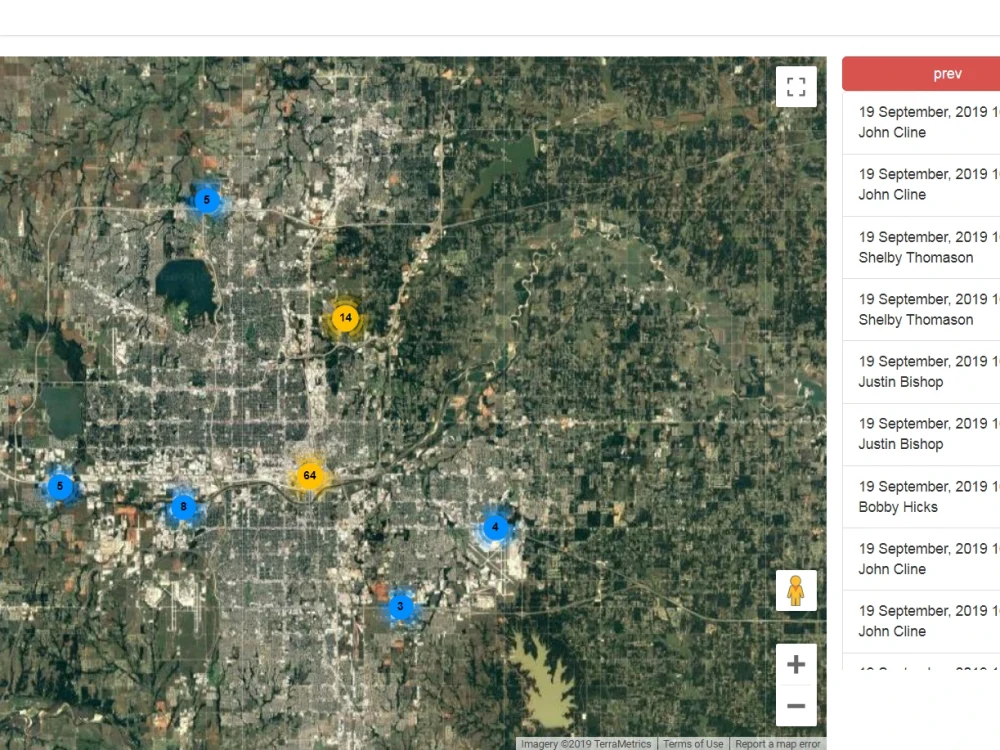Open the northern cluster marked 5

207,200
